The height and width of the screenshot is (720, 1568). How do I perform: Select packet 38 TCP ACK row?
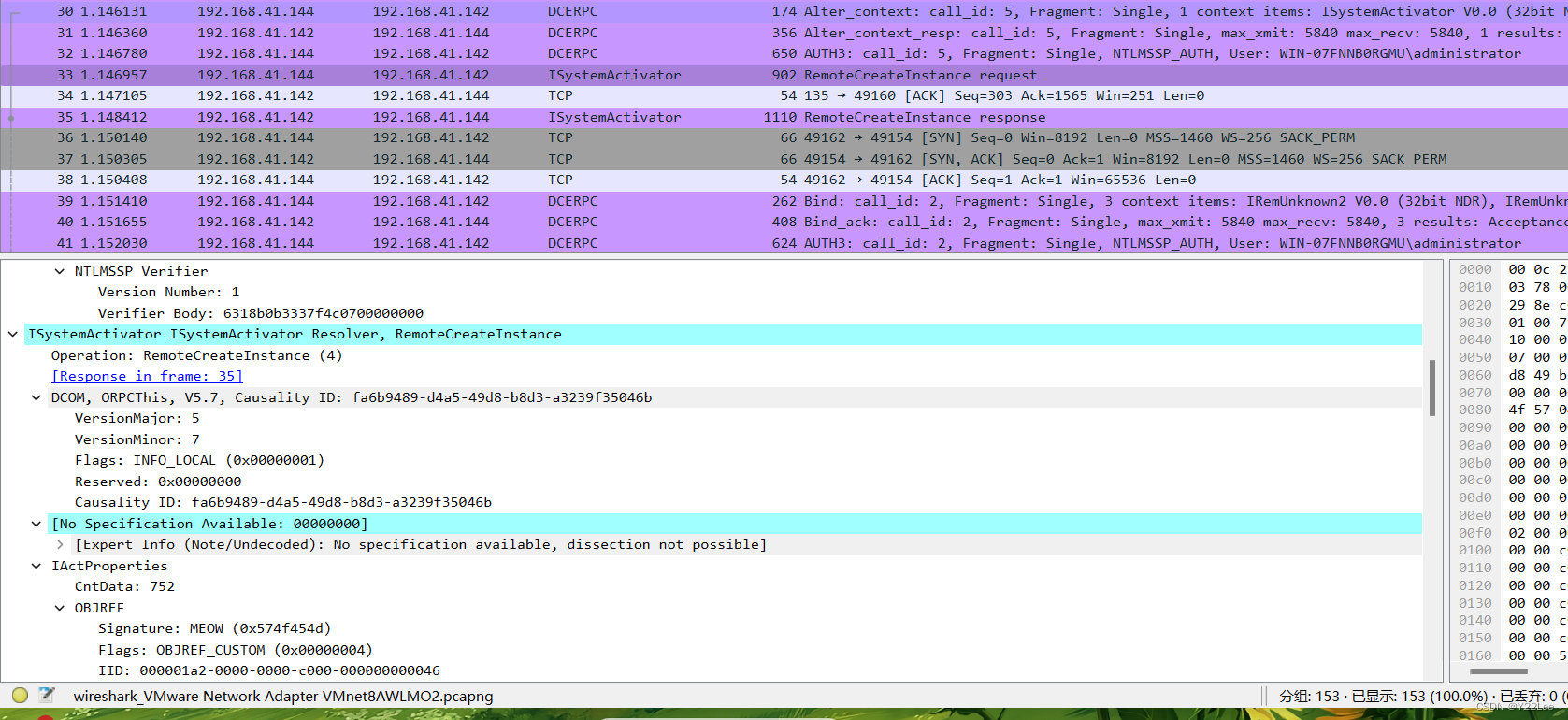point(784,180)
